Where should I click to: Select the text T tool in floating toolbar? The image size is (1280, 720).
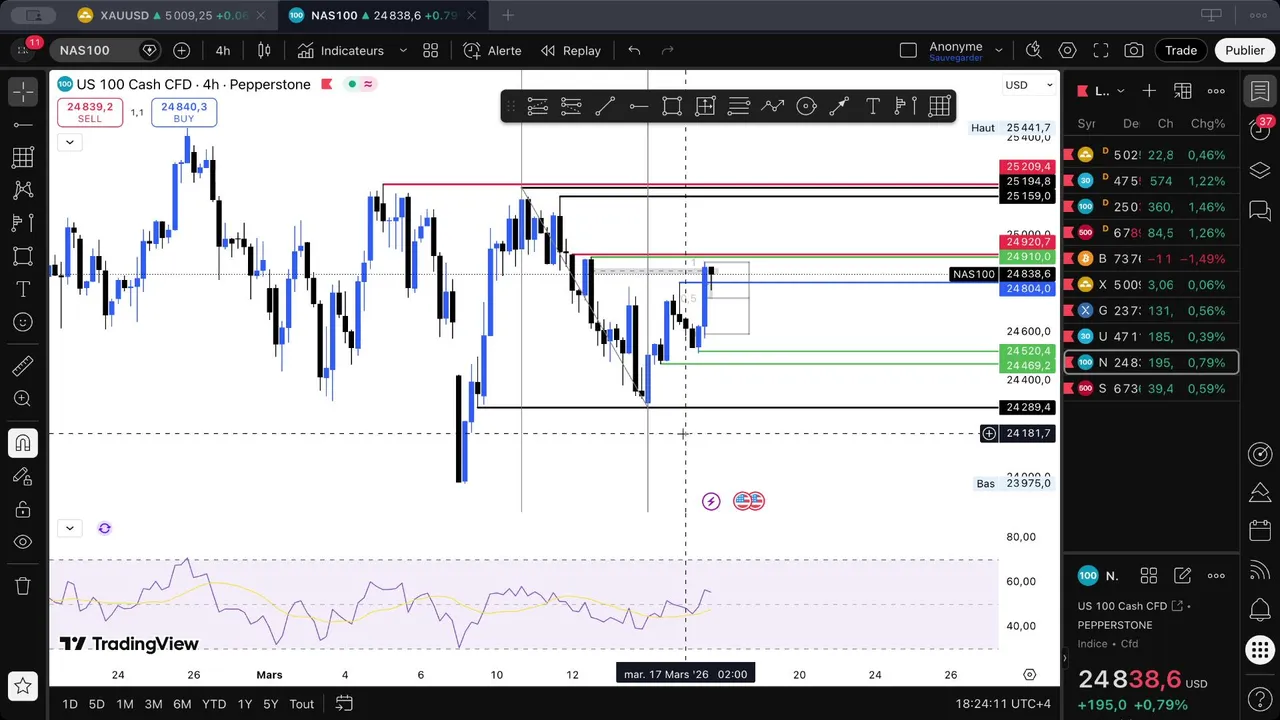872,106
